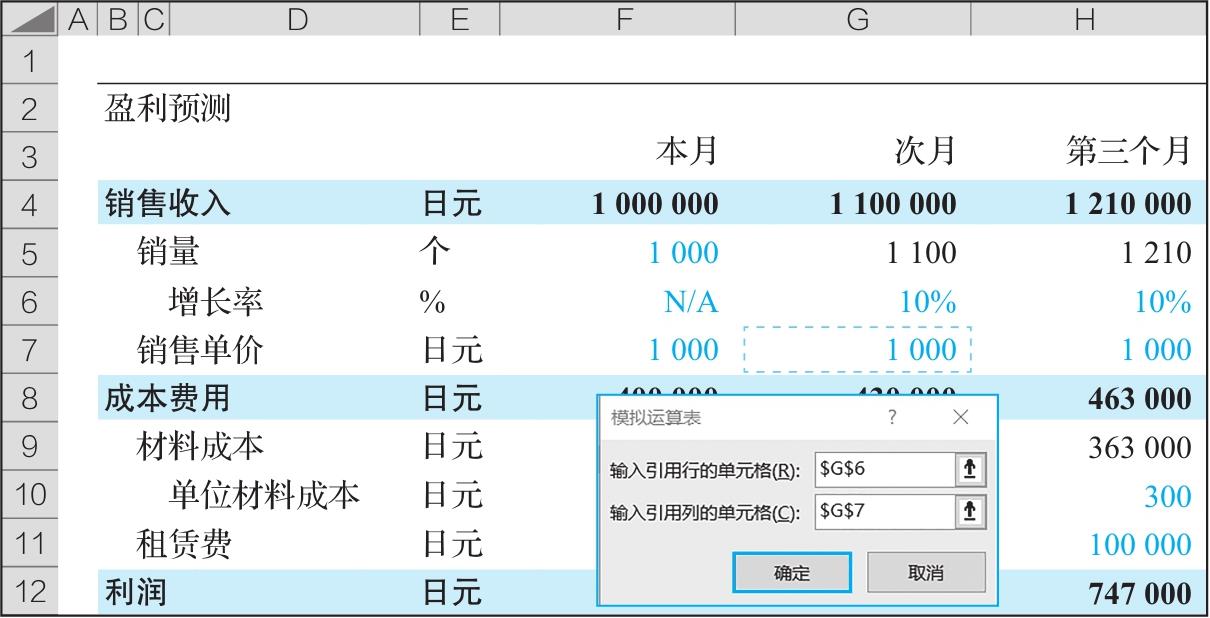Select column G header

coord(856,19)
